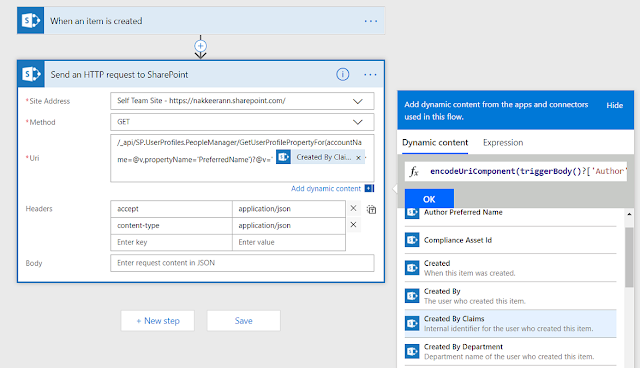
Task: Click the Add dynamic content link
Action: tap(326, 188)
